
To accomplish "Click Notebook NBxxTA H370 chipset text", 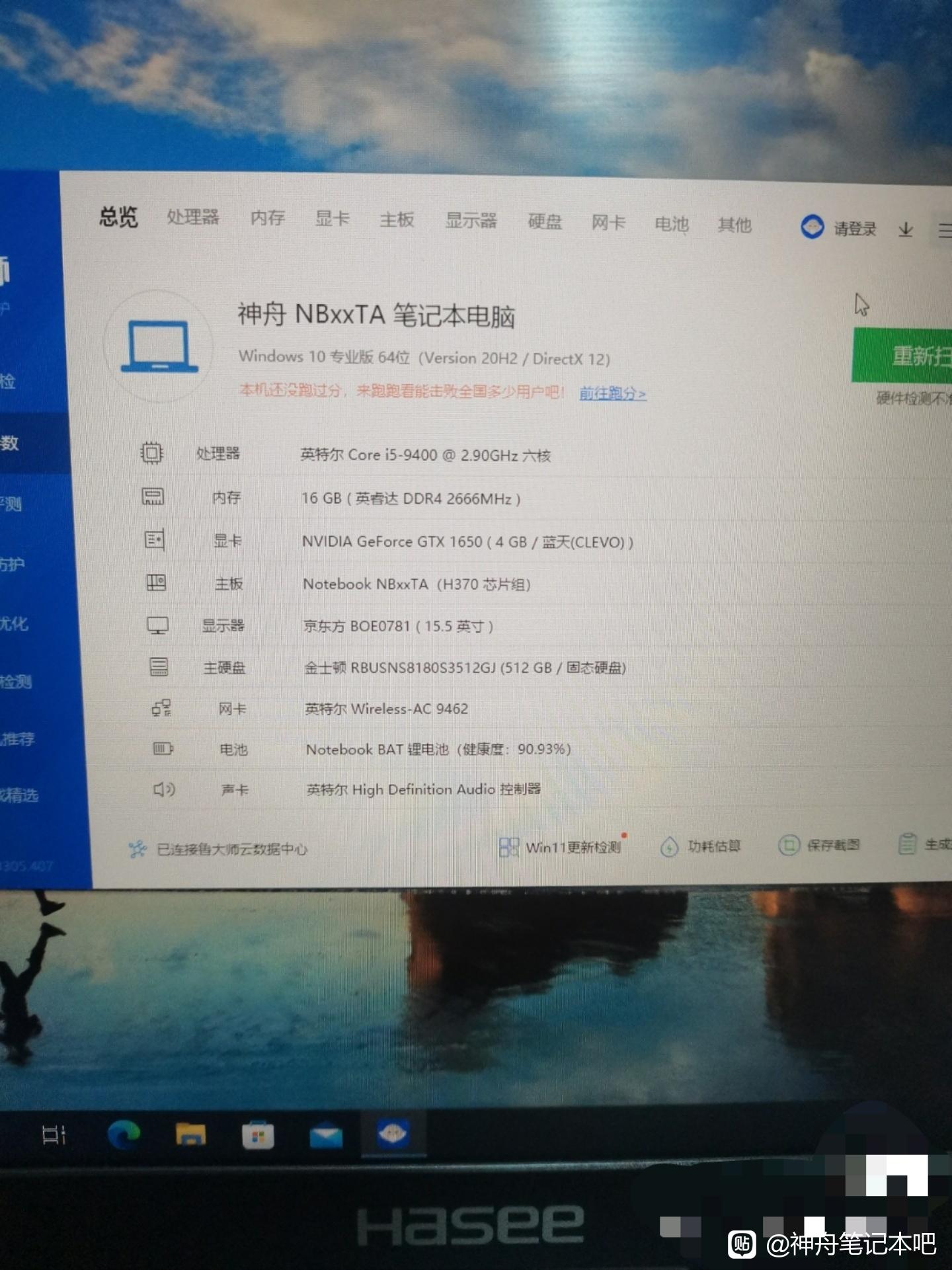I will [417, 584].
